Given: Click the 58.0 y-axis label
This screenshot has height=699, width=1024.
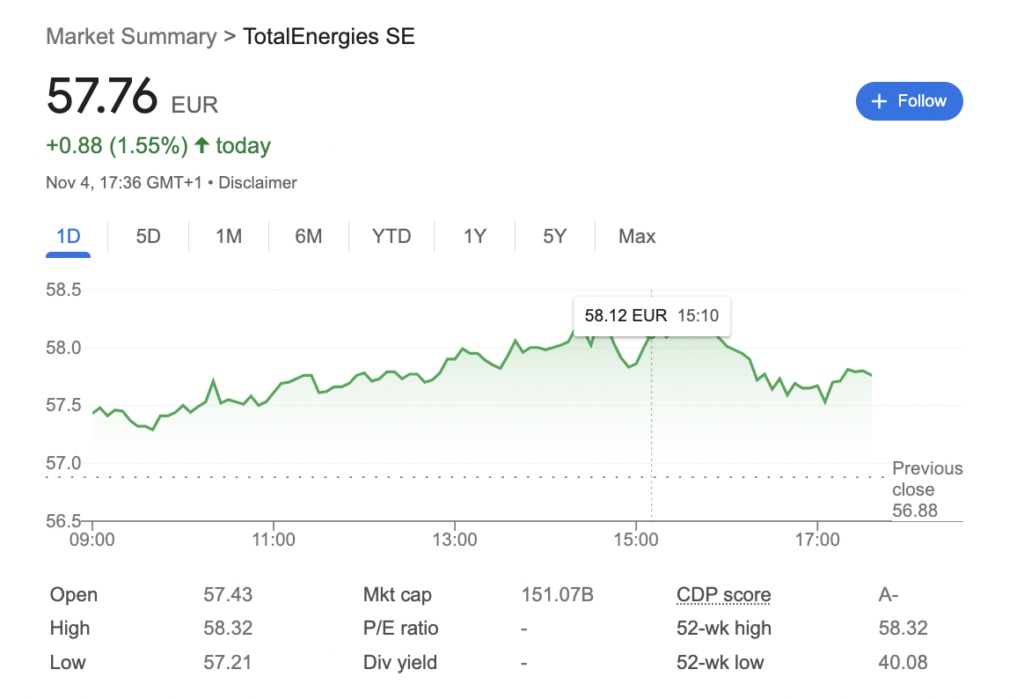Looking at the screenshot, I should [63, 348].
